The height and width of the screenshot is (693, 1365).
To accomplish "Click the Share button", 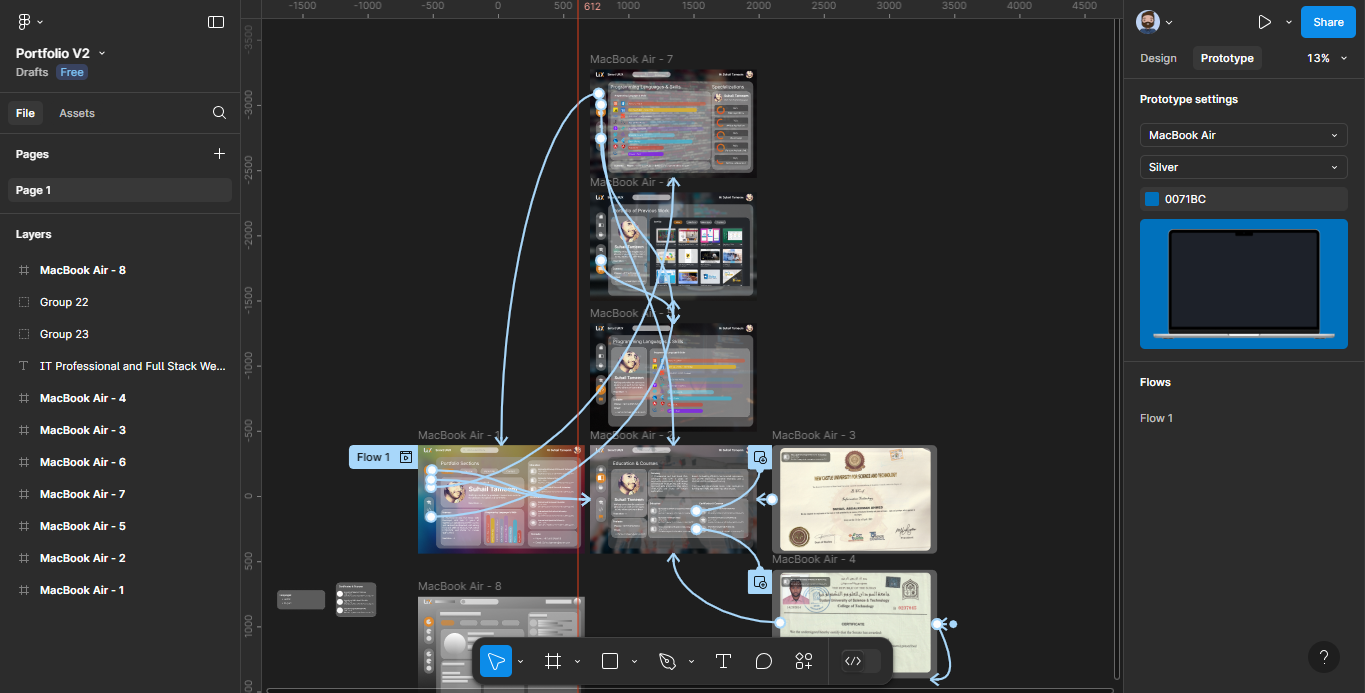I will pyautogui.click(x=1328, y=22).
